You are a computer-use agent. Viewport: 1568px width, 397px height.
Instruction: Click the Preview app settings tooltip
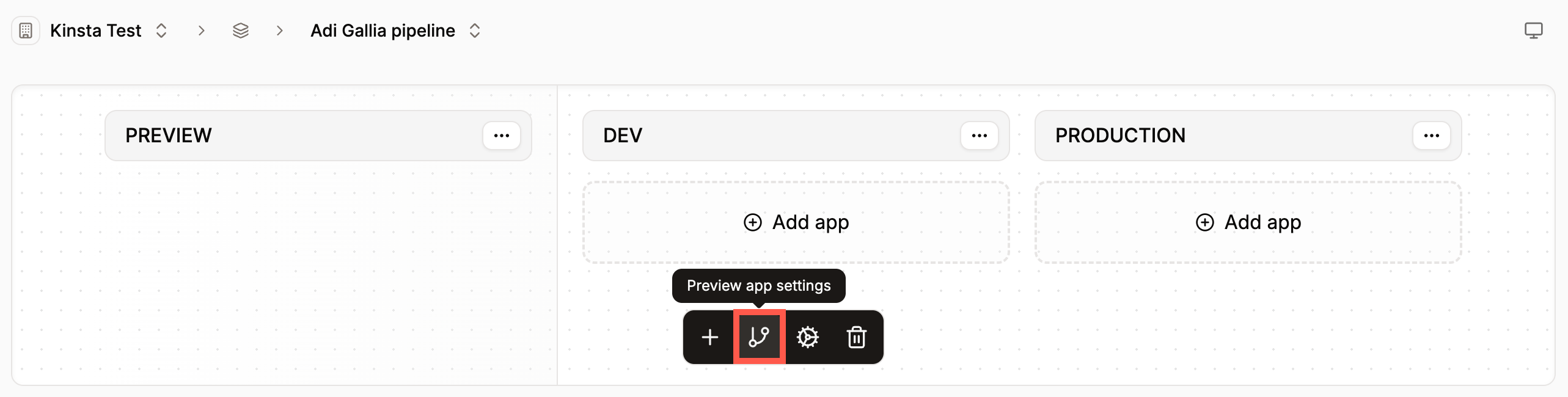click(758, 285)
